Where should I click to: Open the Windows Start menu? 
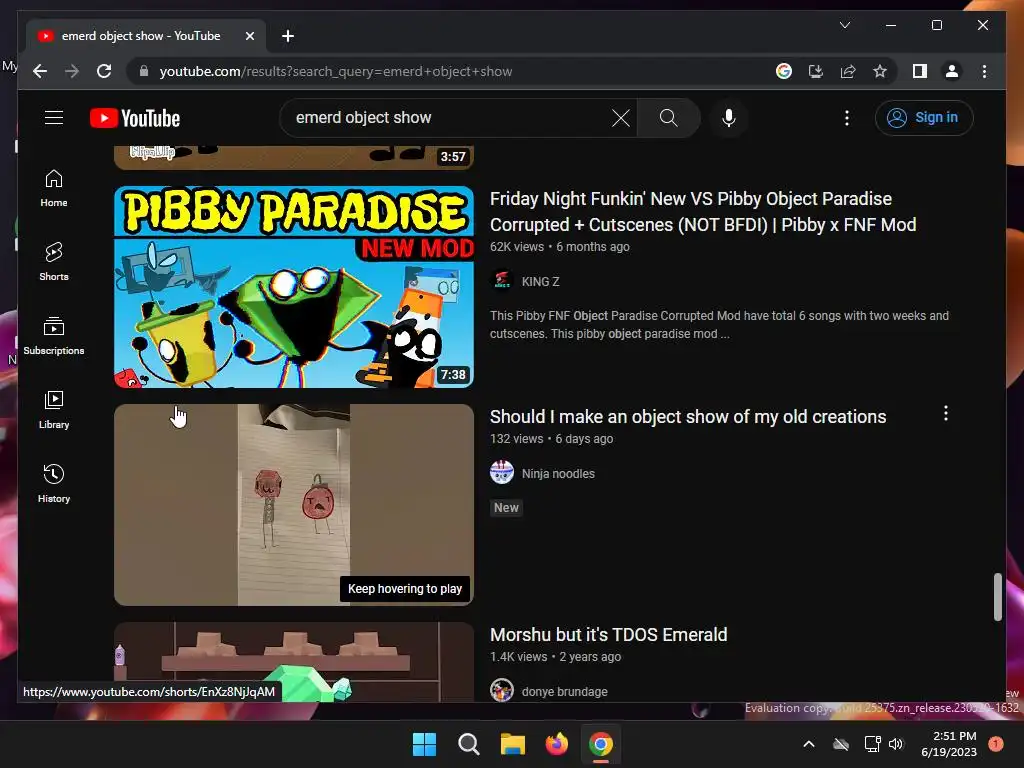pyautogui.click(x=424, y=744)
